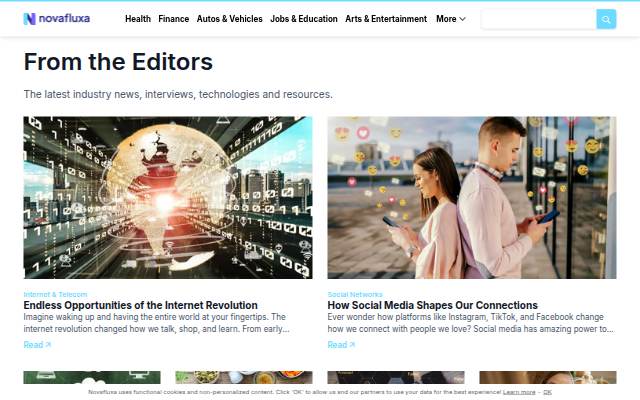Open the couple with phones image
640x400 pixels.
(x=472, y=198)
